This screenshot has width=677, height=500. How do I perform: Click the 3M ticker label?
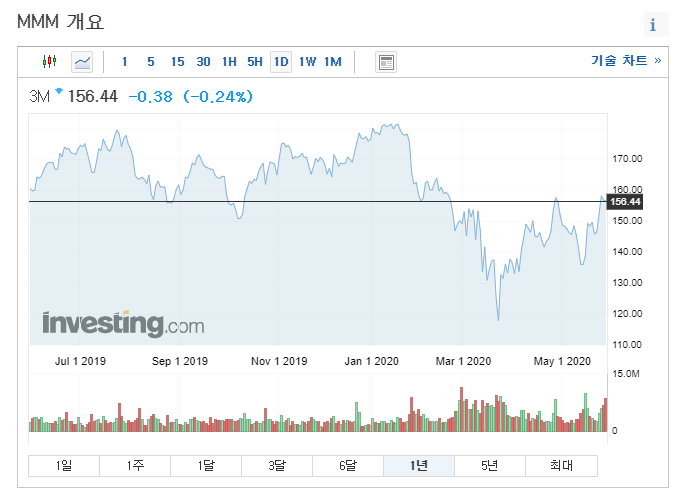[x=40, y=96]
